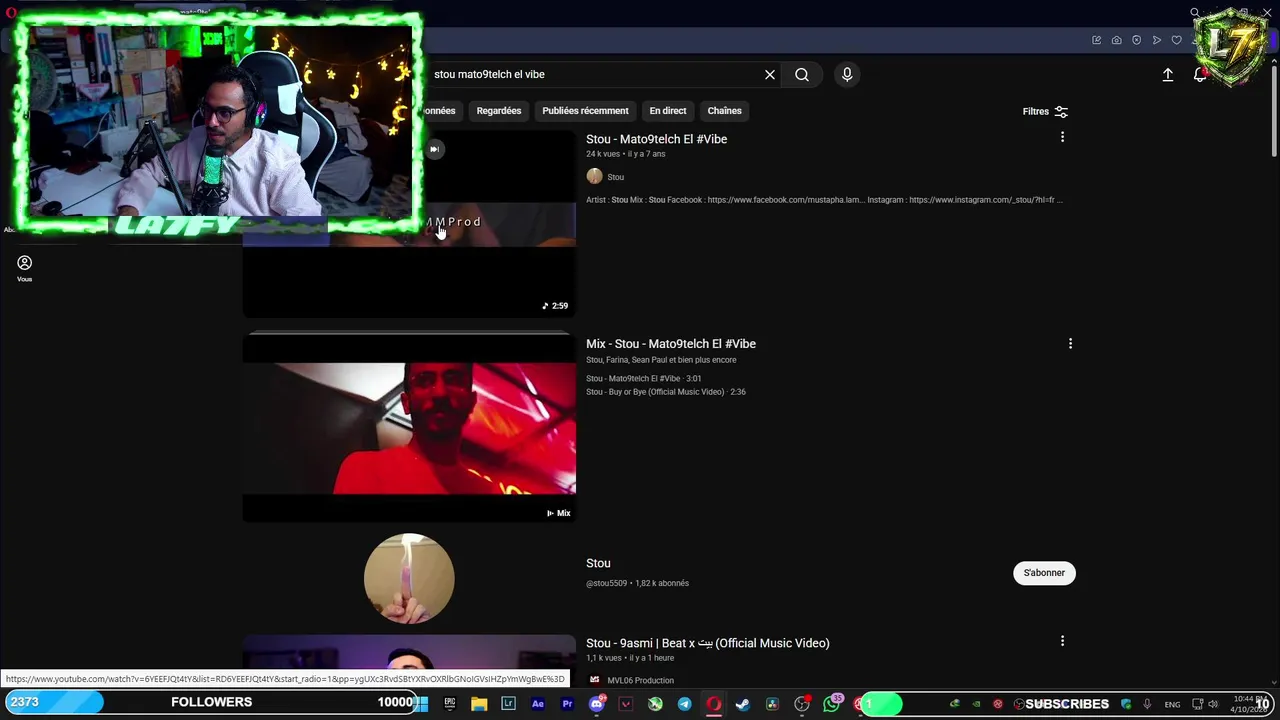Open Stou - 9asmi Official Music Video title

click(708, 643)
